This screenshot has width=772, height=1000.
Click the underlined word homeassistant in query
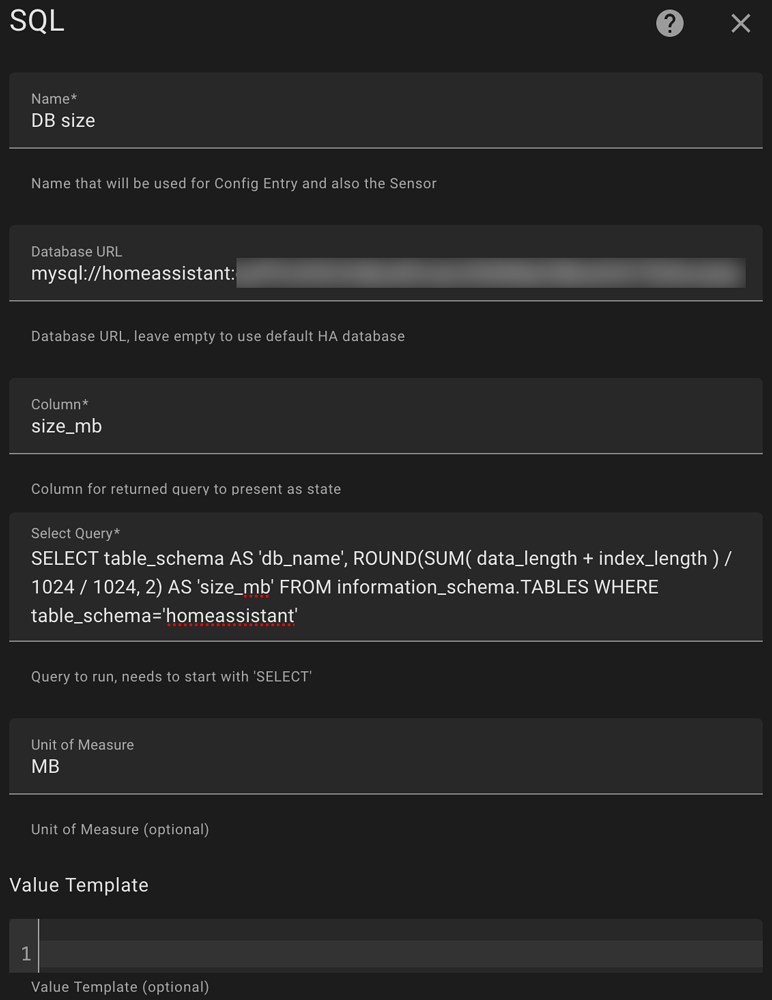click(230, 616)
